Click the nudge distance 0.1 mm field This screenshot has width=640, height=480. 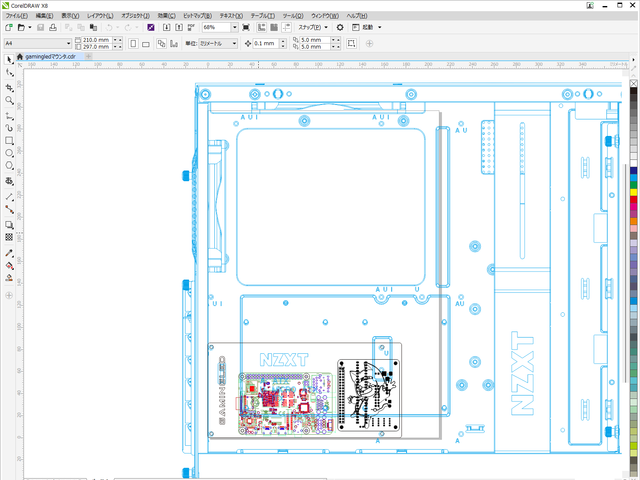tap(268, 43)
